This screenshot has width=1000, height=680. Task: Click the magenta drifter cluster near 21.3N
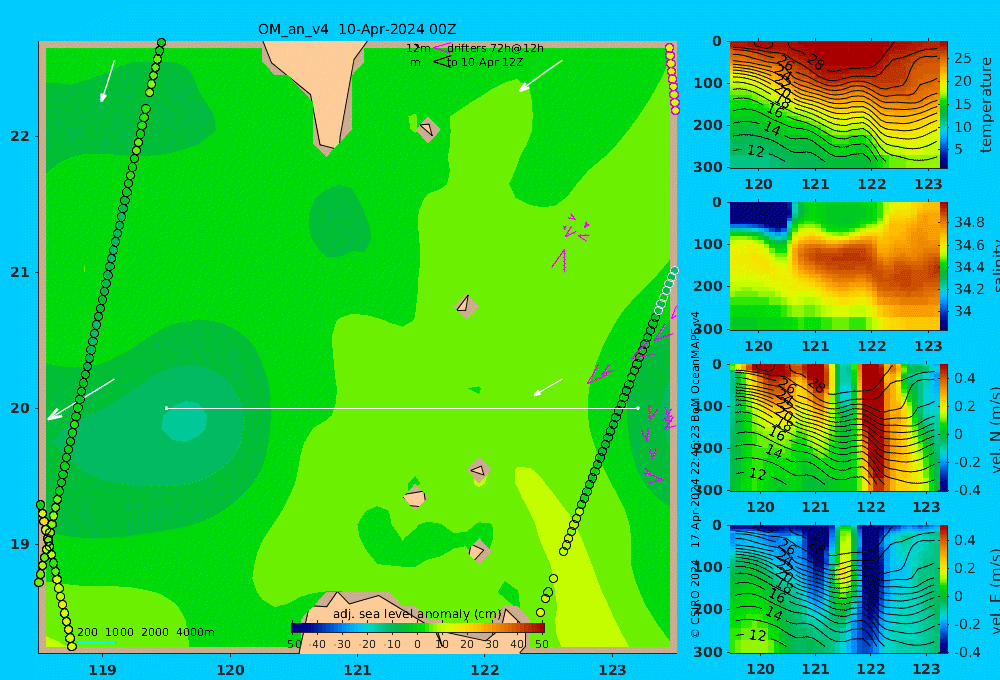576,227
